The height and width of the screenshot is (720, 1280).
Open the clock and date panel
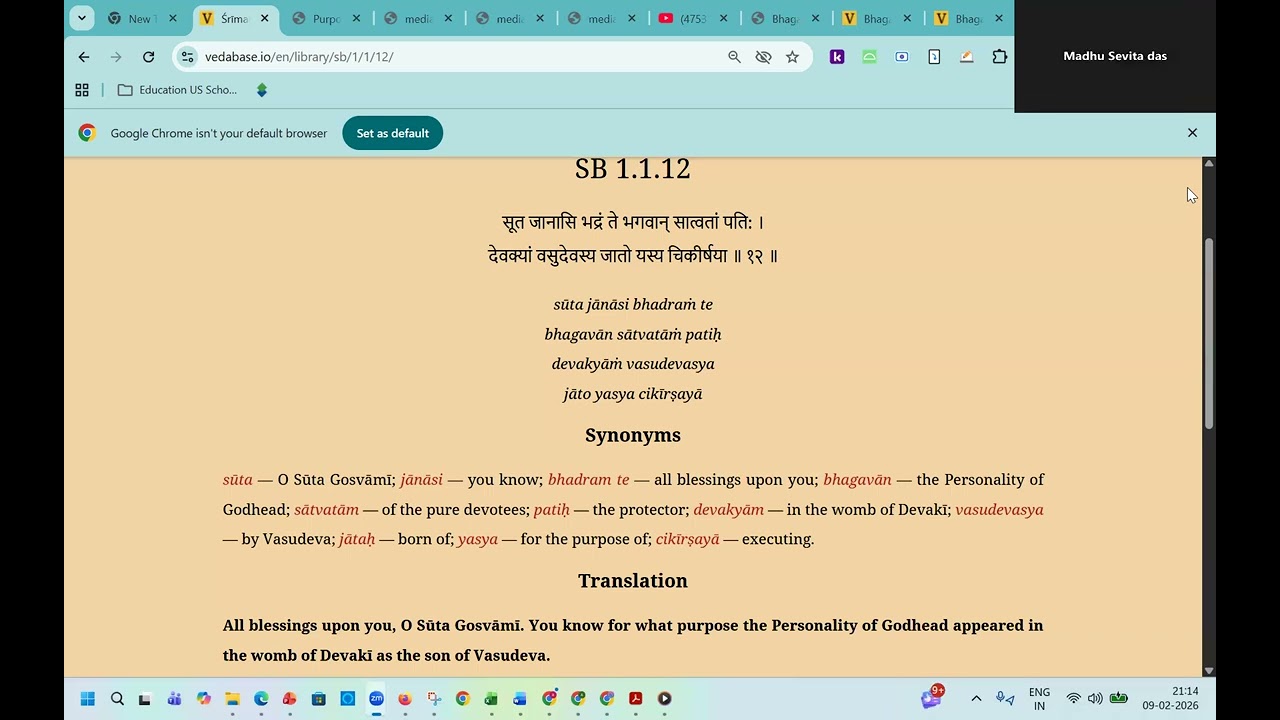[1171, 698]
